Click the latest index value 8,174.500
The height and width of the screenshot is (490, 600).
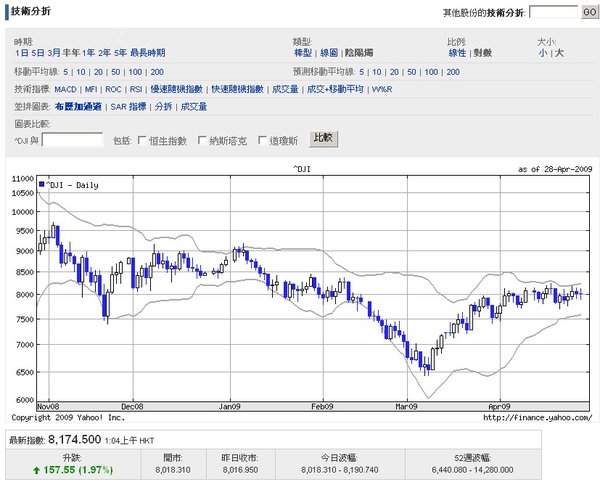click(x=75, y=440)
